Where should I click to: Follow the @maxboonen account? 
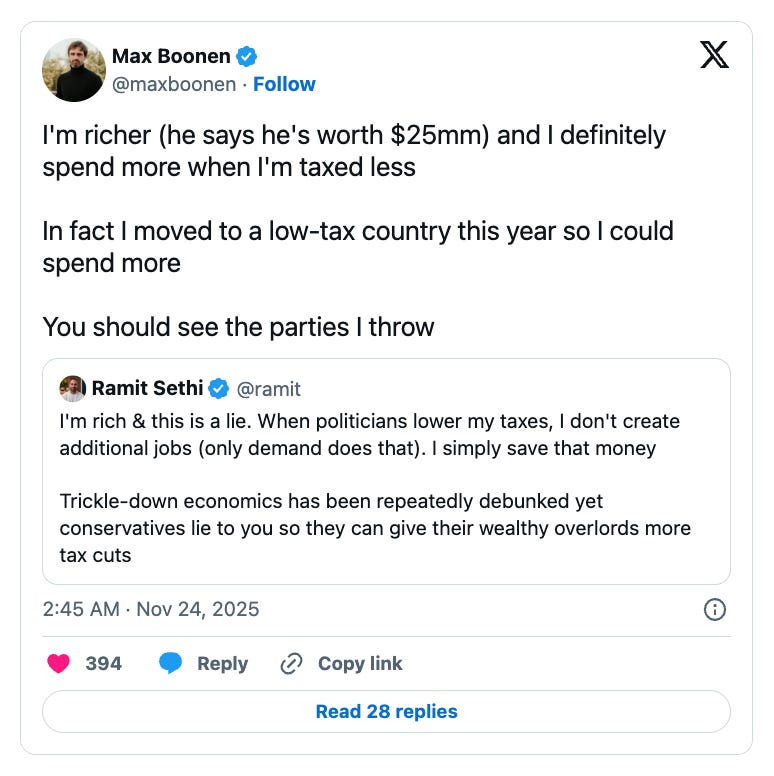284,84
